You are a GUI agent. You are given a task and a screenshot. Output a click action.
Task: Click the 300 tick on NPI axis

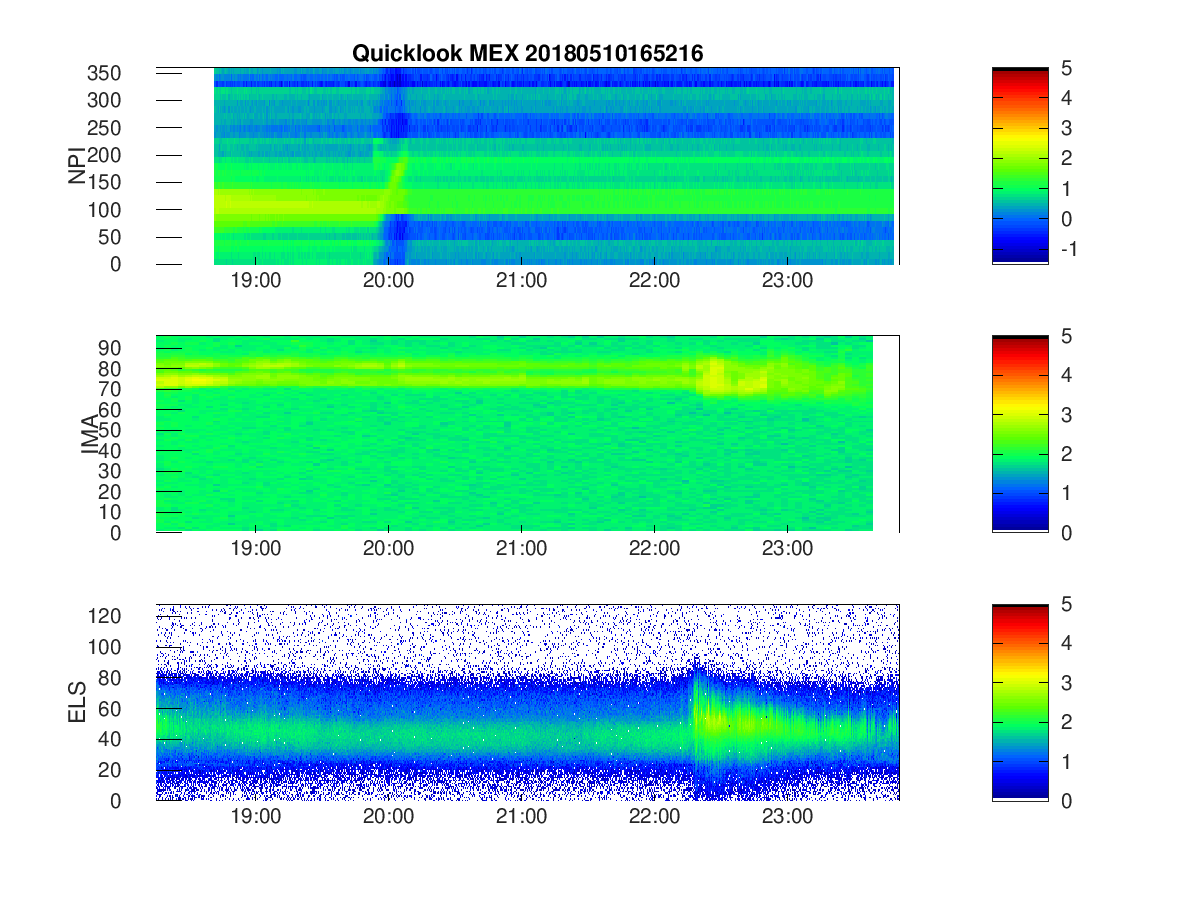point(104,100)
